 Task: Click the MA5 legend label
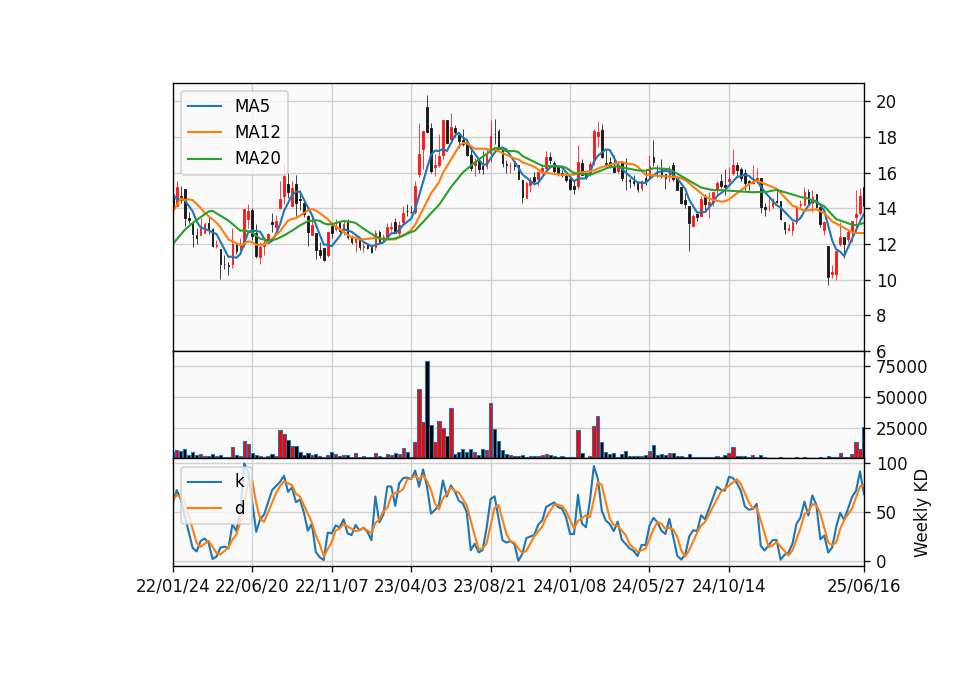252,106
